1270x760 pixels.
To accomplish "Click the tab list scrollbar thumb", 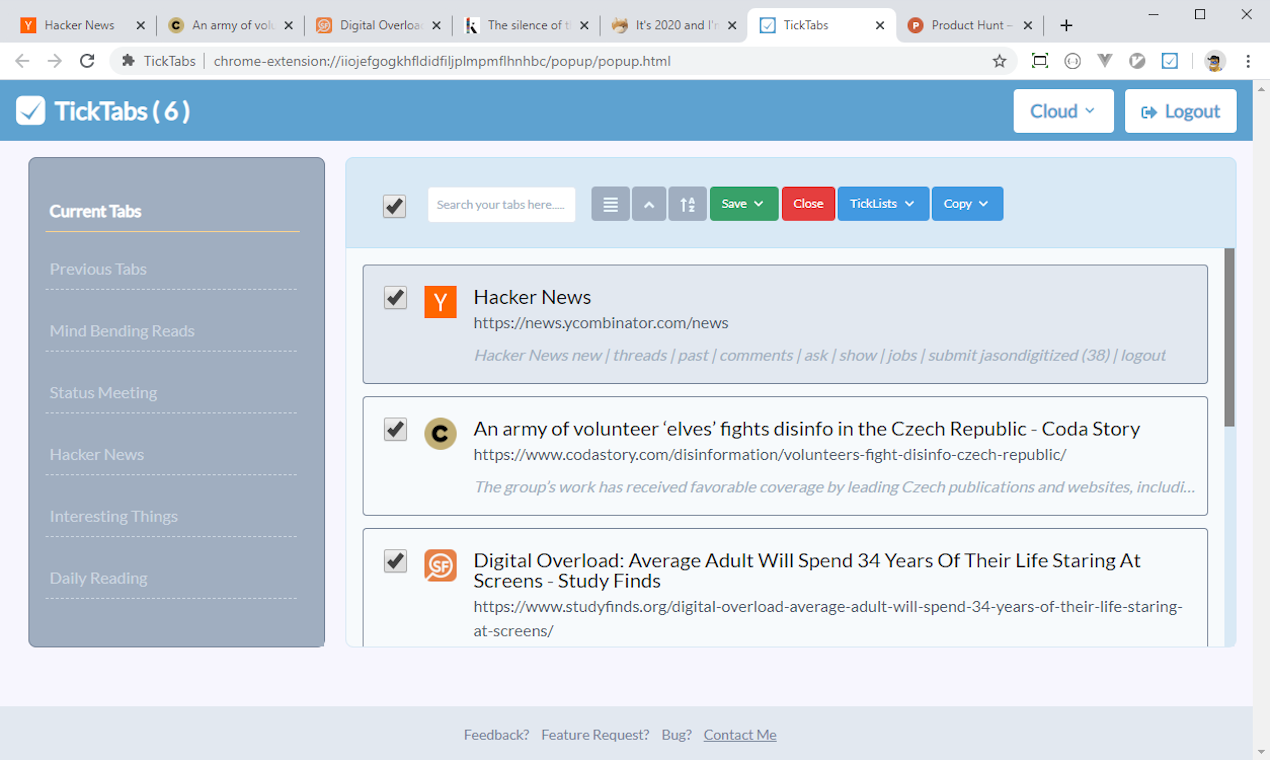I will pyautogui.click(x=1230, y=337).
